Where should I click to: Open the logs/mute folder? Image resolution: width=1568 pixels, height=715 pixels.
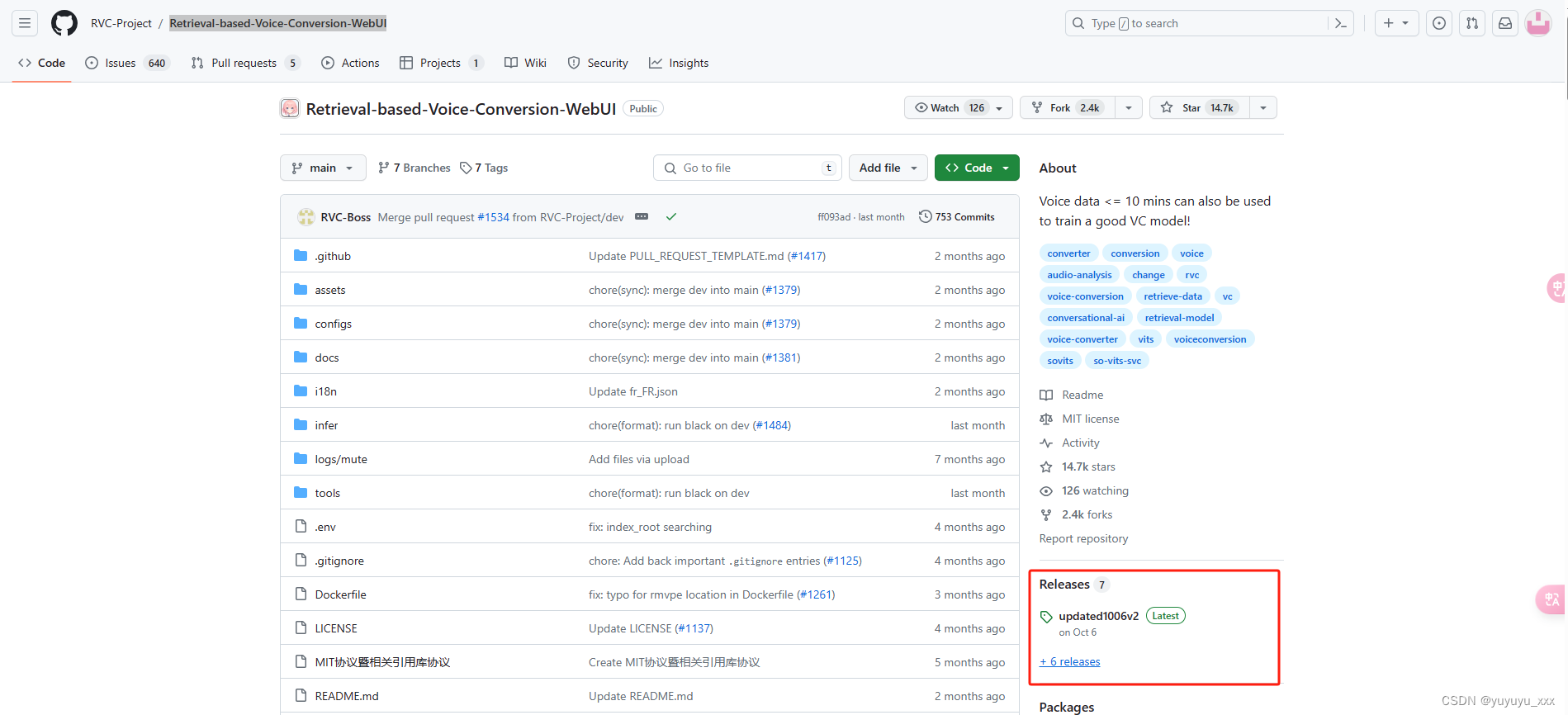point(341,459)
